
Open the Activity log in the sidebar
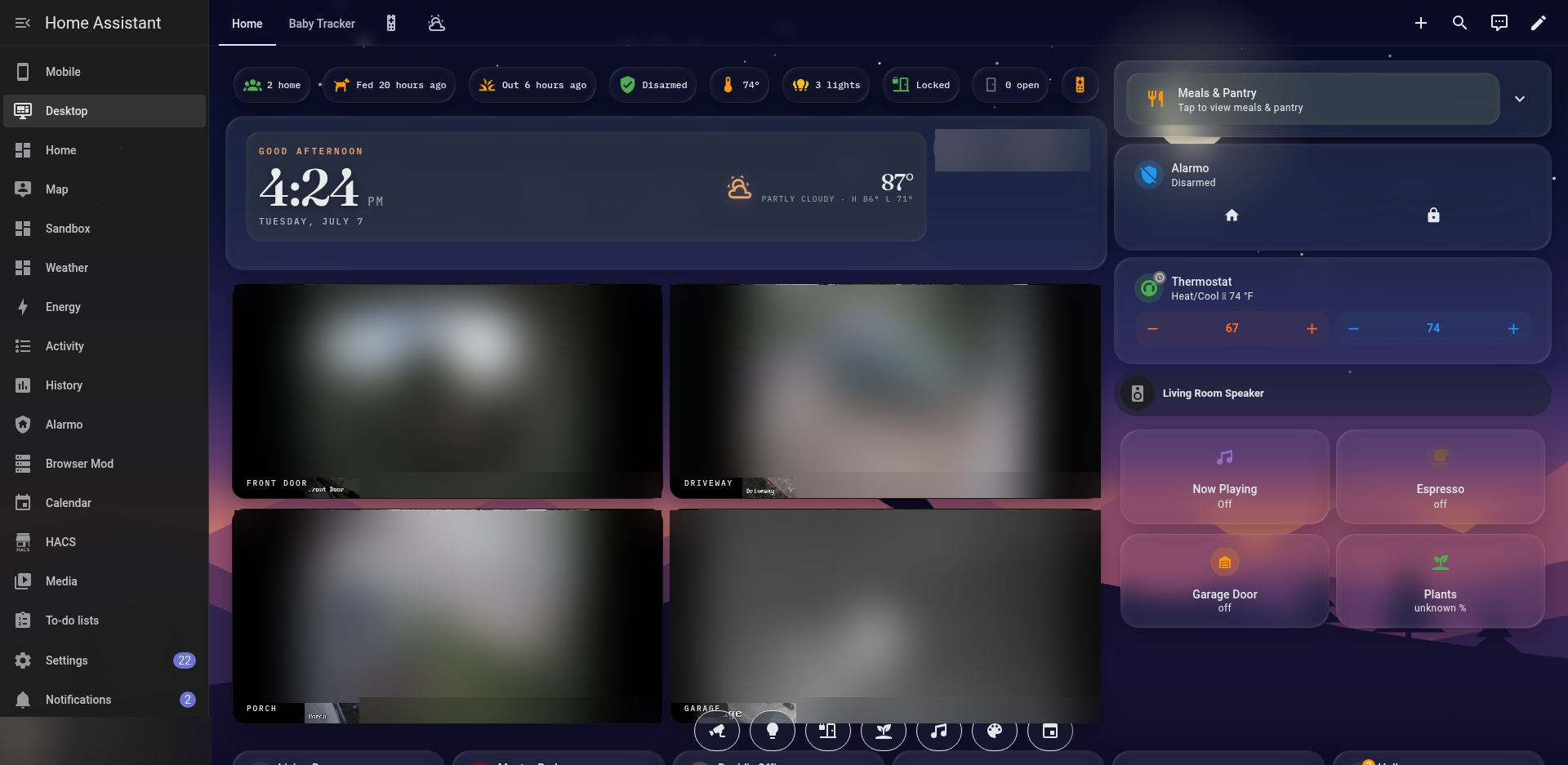coord(105,346)
